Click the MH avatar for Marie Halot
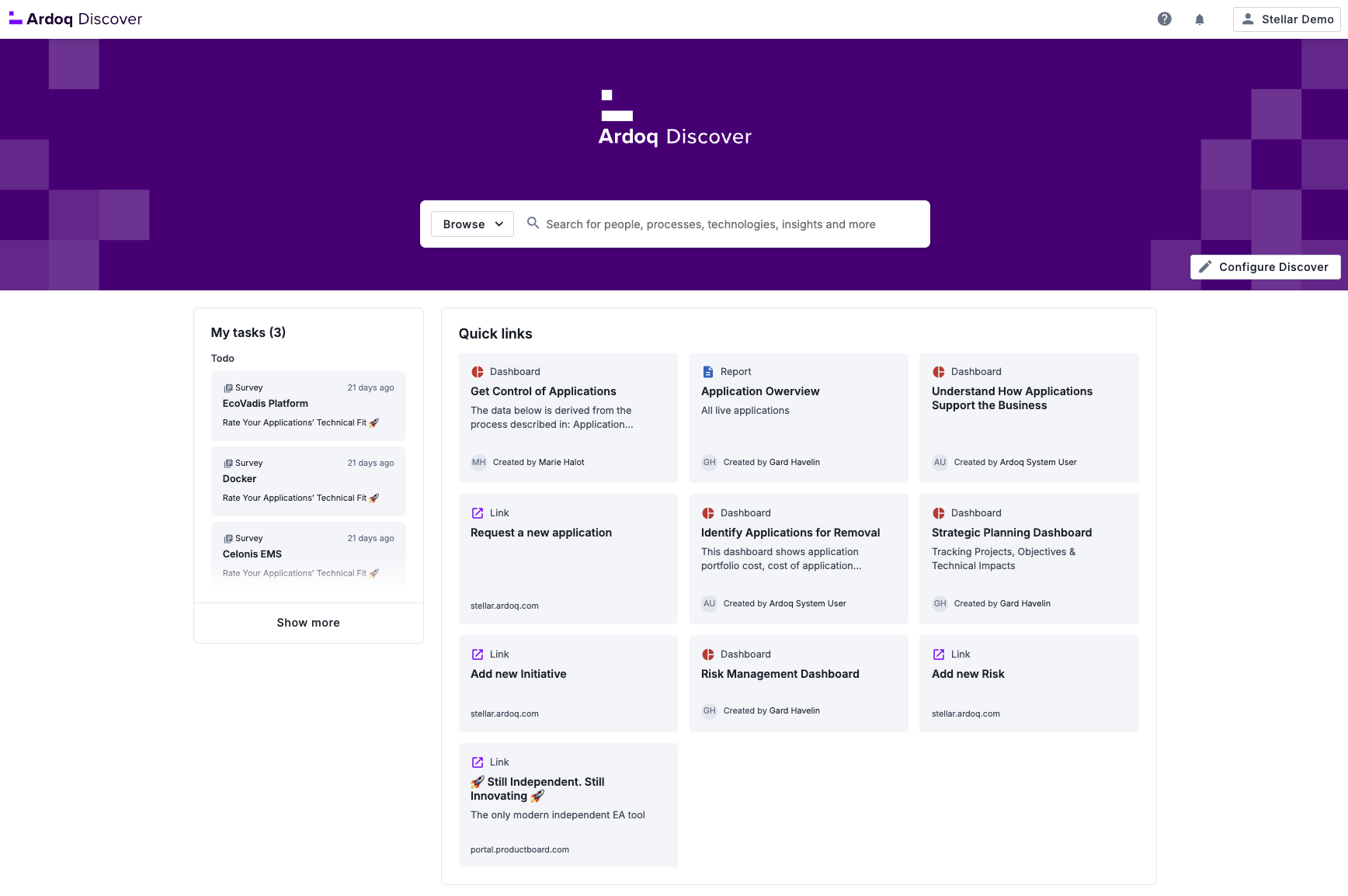The height and width of the screenshot is (896, 1348). [478, 462]
